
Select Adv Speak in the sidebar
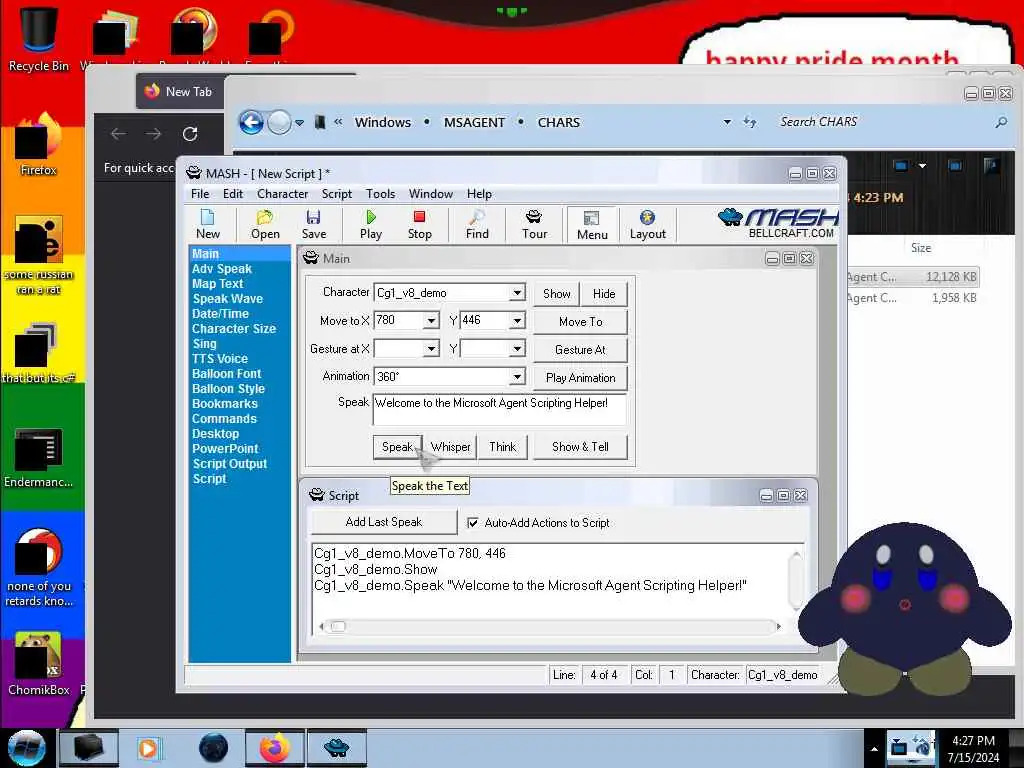[x=222, y=269]
